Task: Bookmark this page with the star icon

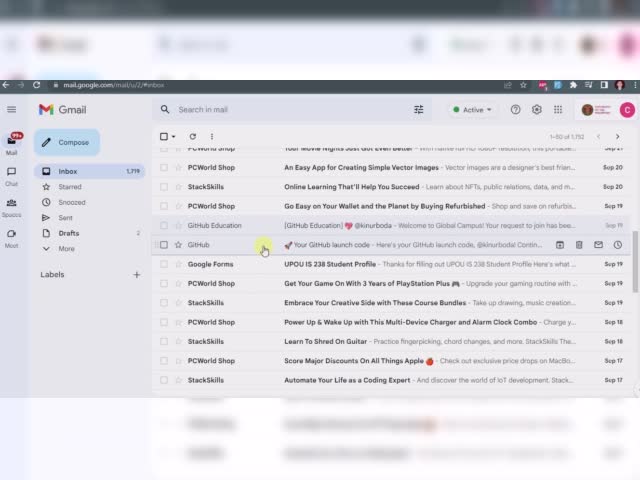Action: pyautogui.click(x=523, y=85)
